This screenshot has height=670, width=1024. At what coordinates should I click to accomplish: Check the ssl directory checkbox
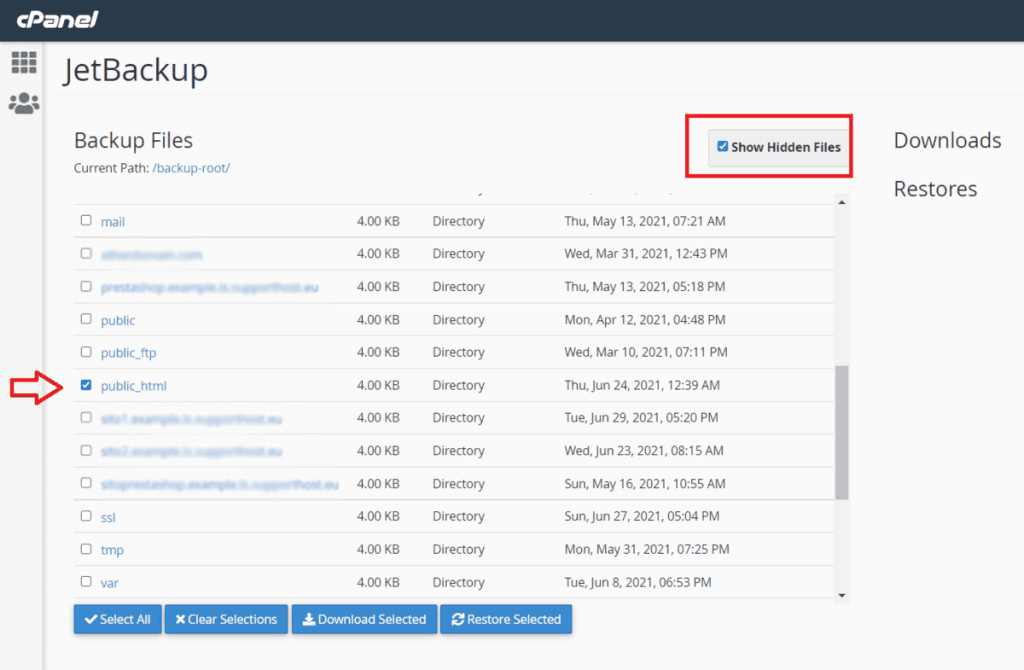pos(86,516)
